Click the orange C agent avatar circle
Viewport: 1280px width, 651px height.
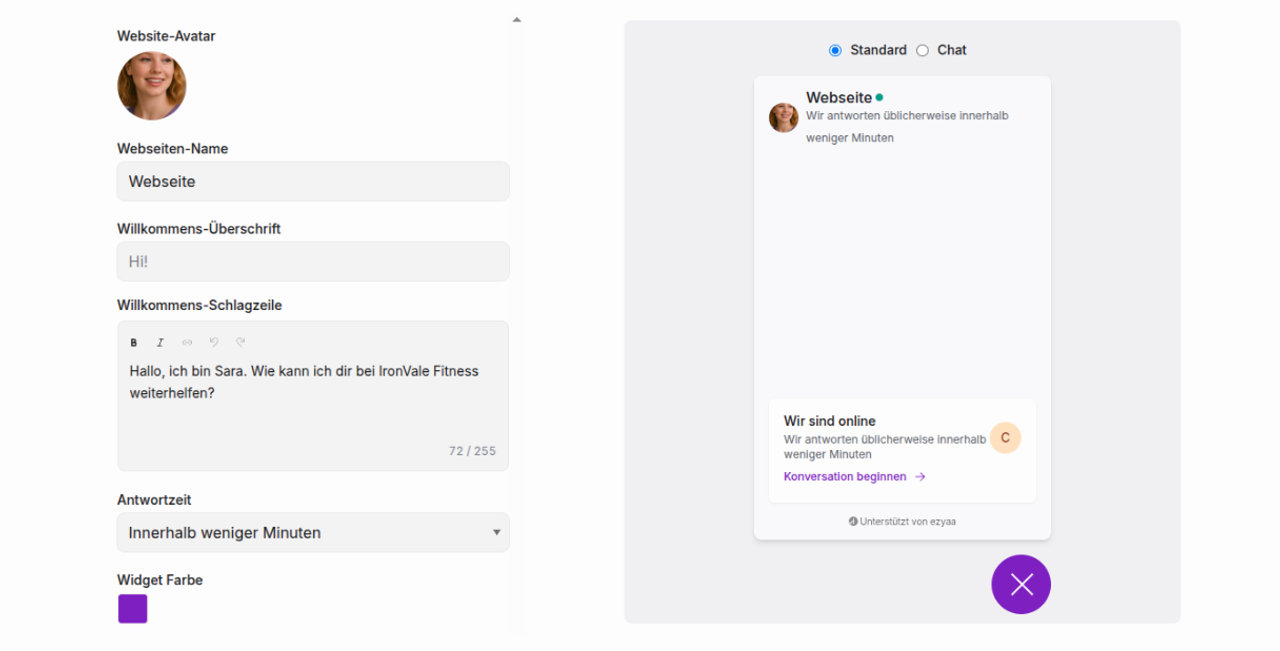click(1005, 437)
